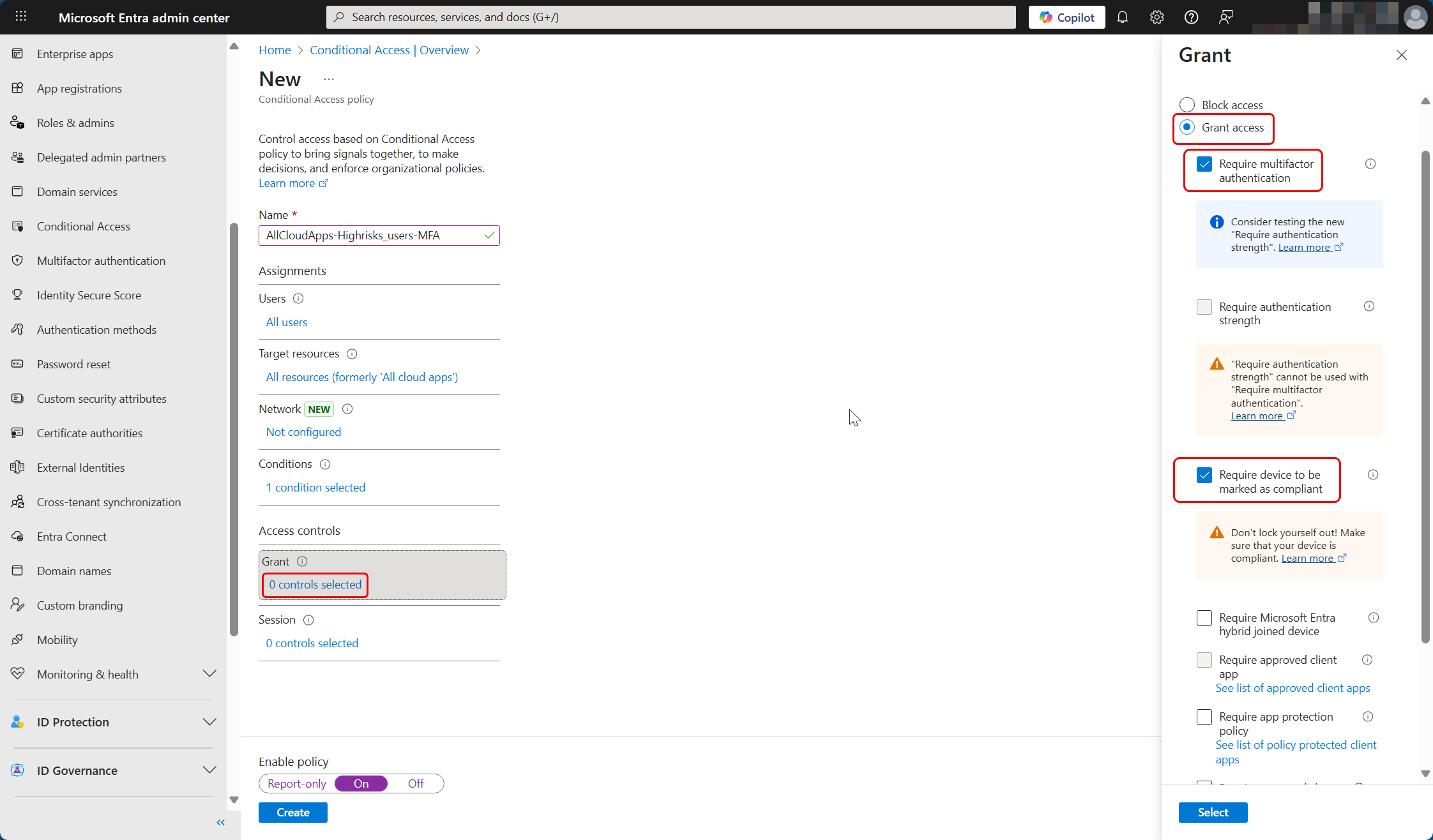The width and height of the screenshot is (1433, 840).
Task: Check Require Microsoft Entra hybrid joined device
Action: (x=1204, y=618)
